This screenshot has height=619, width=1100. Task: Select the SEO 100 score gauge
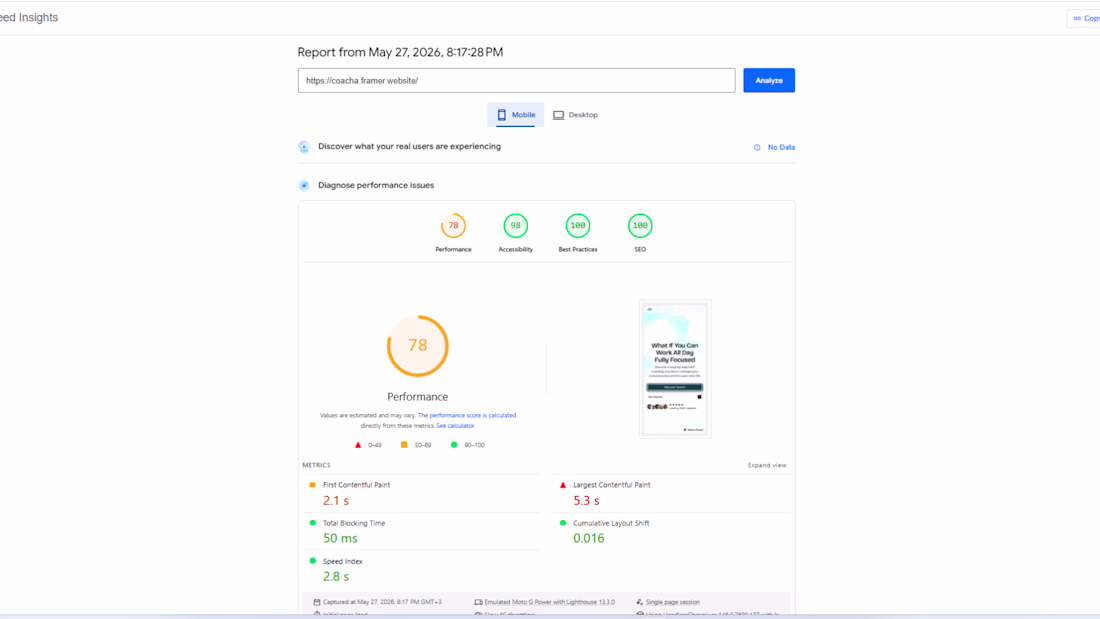click(640, 225)
